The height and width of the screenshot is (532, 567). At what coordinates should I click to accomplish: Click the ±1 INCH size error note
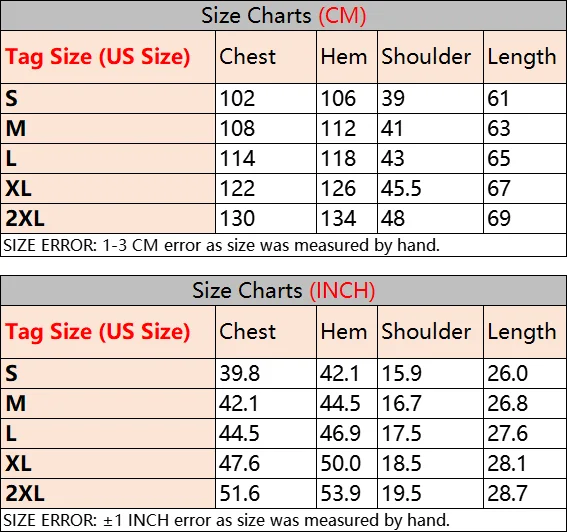pos(226,520)
